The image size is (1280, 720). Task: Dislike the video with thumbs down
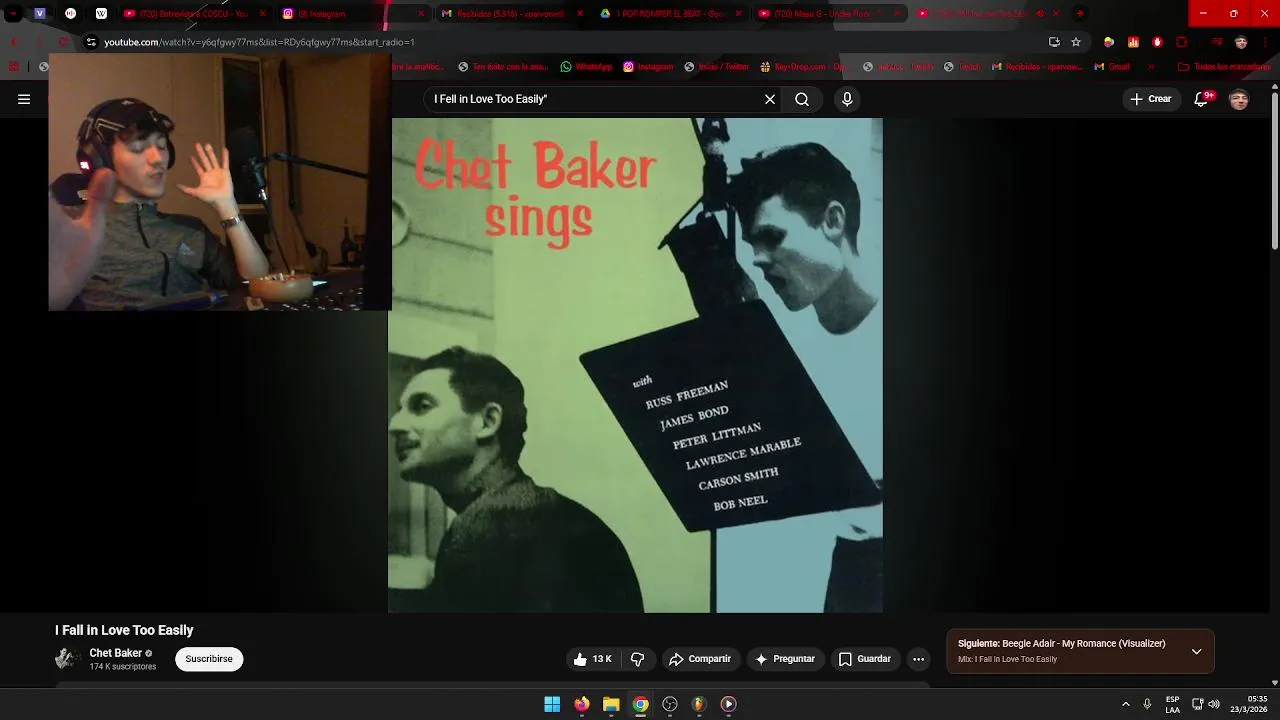(x=637, y=659)
